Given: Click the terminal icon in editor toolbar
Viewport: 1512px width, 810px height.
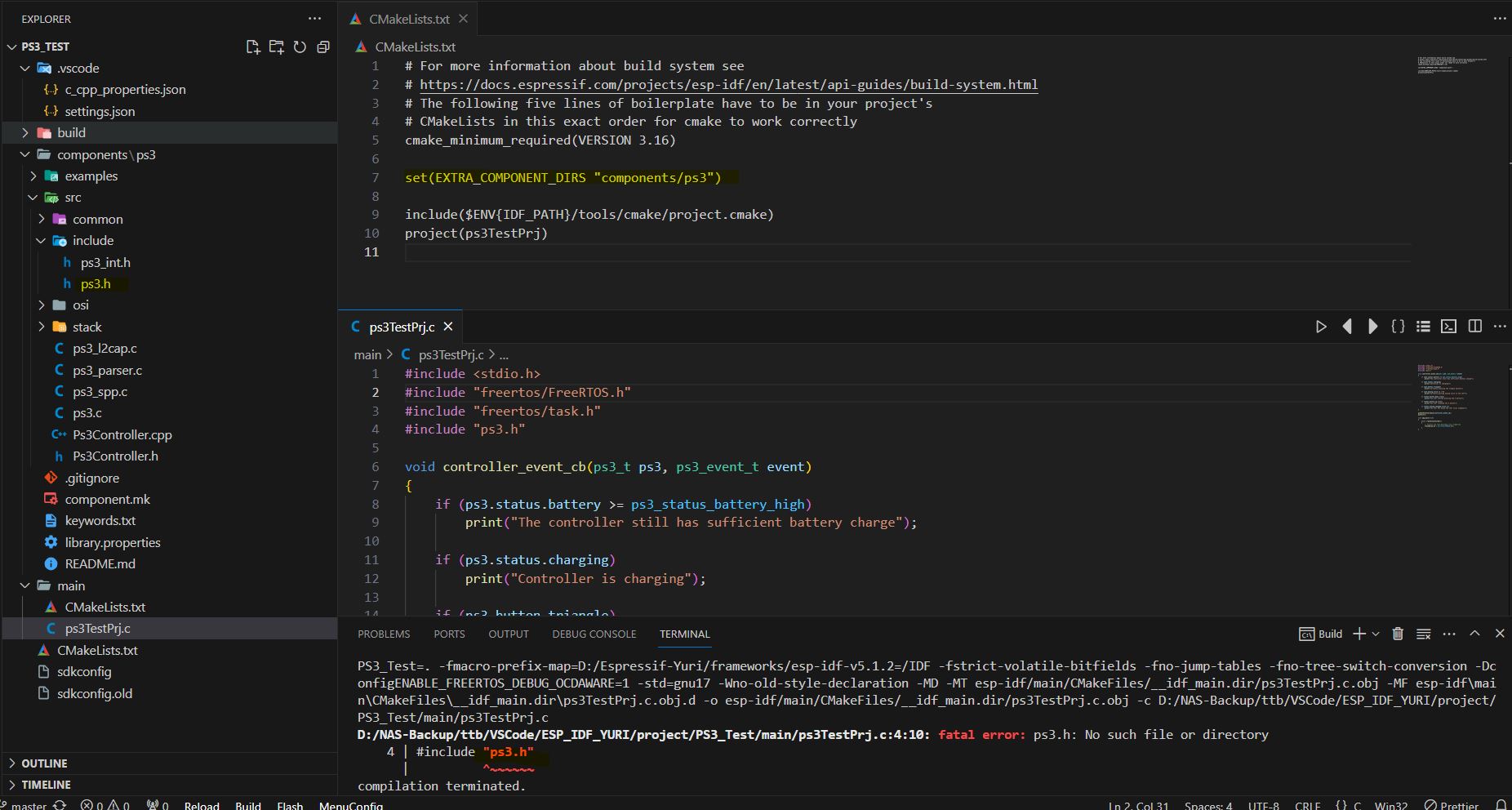Looking at the screenshot, I should tap(1448, 327).
